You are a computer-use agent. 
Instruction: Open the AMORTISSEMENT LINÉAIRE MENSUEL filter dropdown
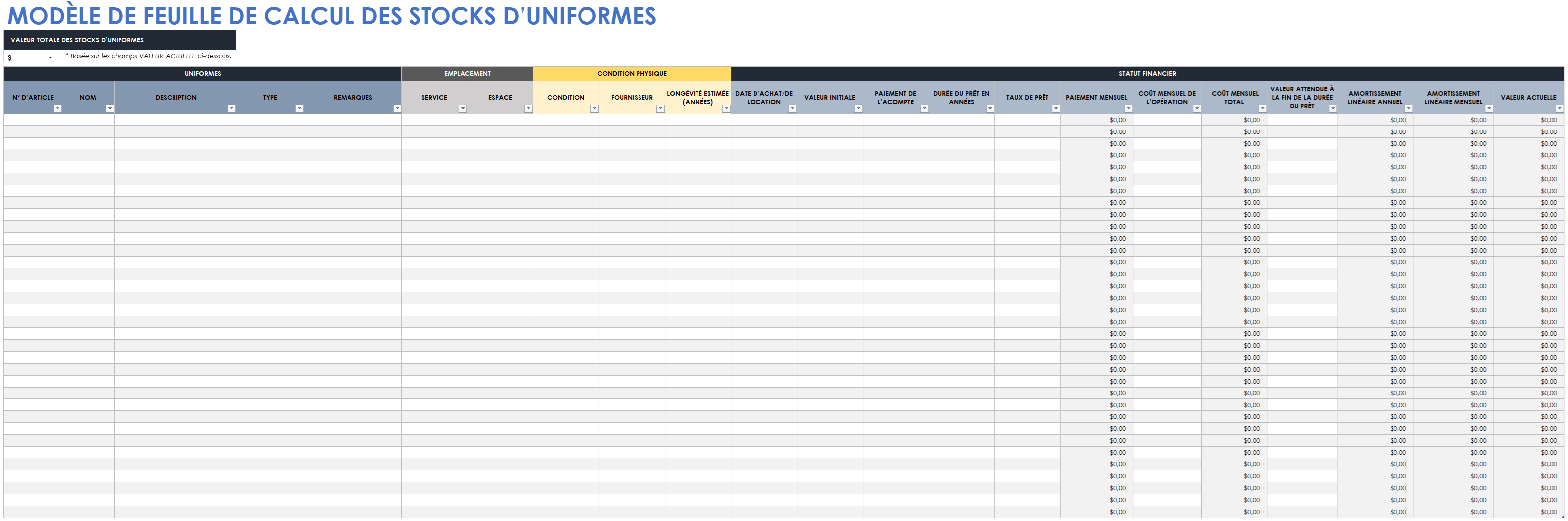[x=1489, y=109]
